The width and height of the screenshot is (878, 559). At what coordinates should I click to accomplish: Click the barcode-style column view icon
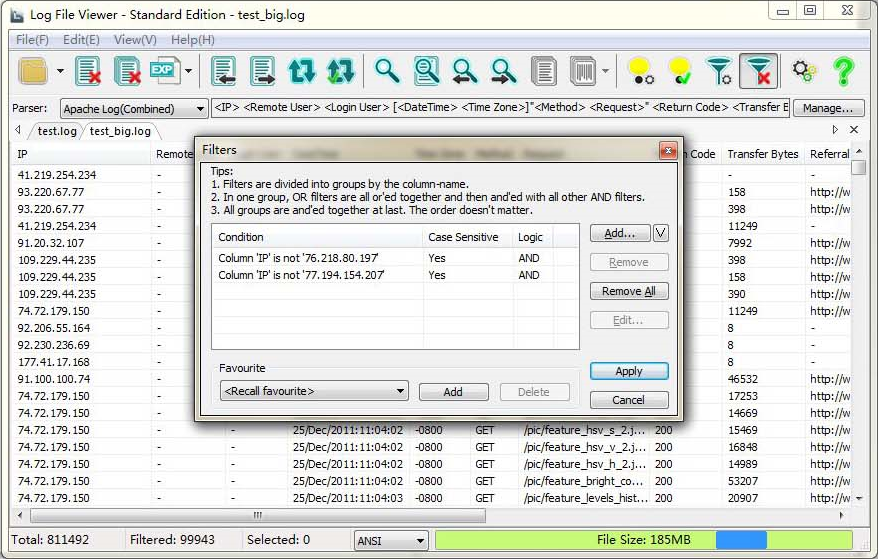(x=582, y=71)
